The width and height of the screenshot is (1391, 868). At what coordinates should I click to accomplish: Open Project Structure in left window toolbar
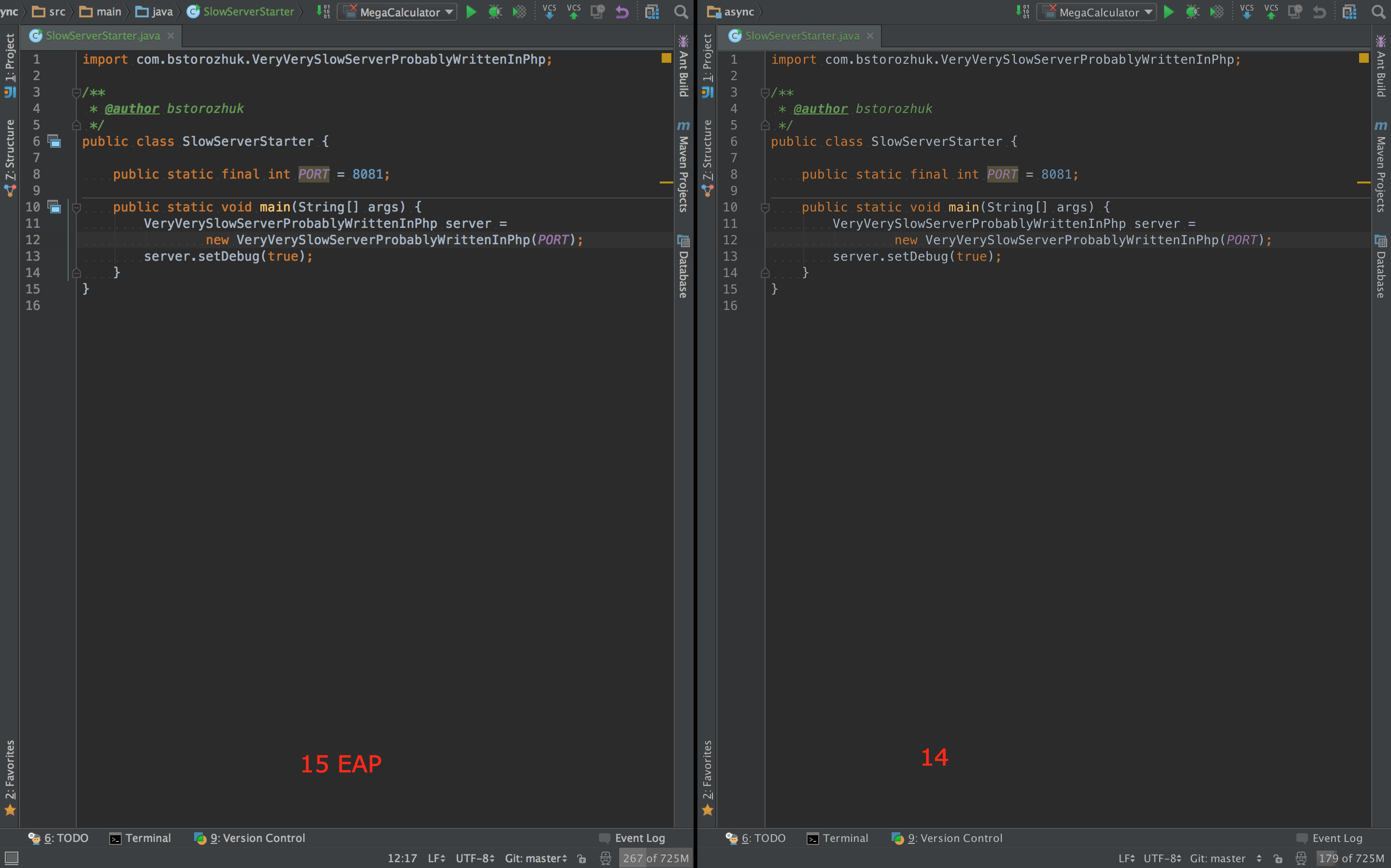[x=652, y=12]
